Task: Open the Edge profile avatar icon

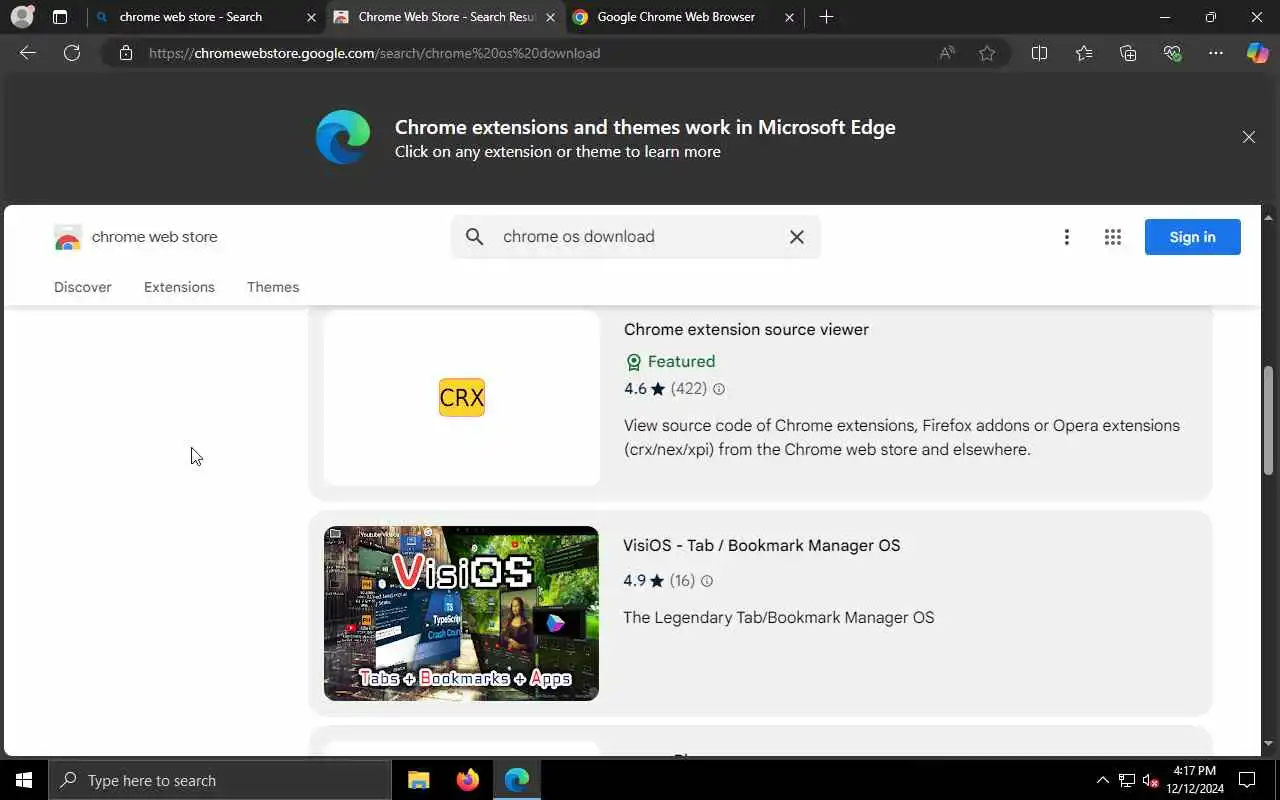Action: tap(22, 17)
